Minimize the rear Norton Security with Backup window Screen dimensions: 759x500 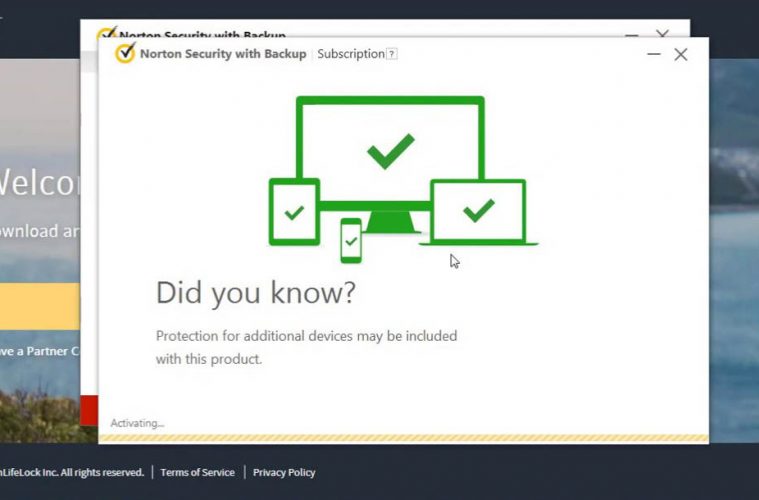coord(631,35)
